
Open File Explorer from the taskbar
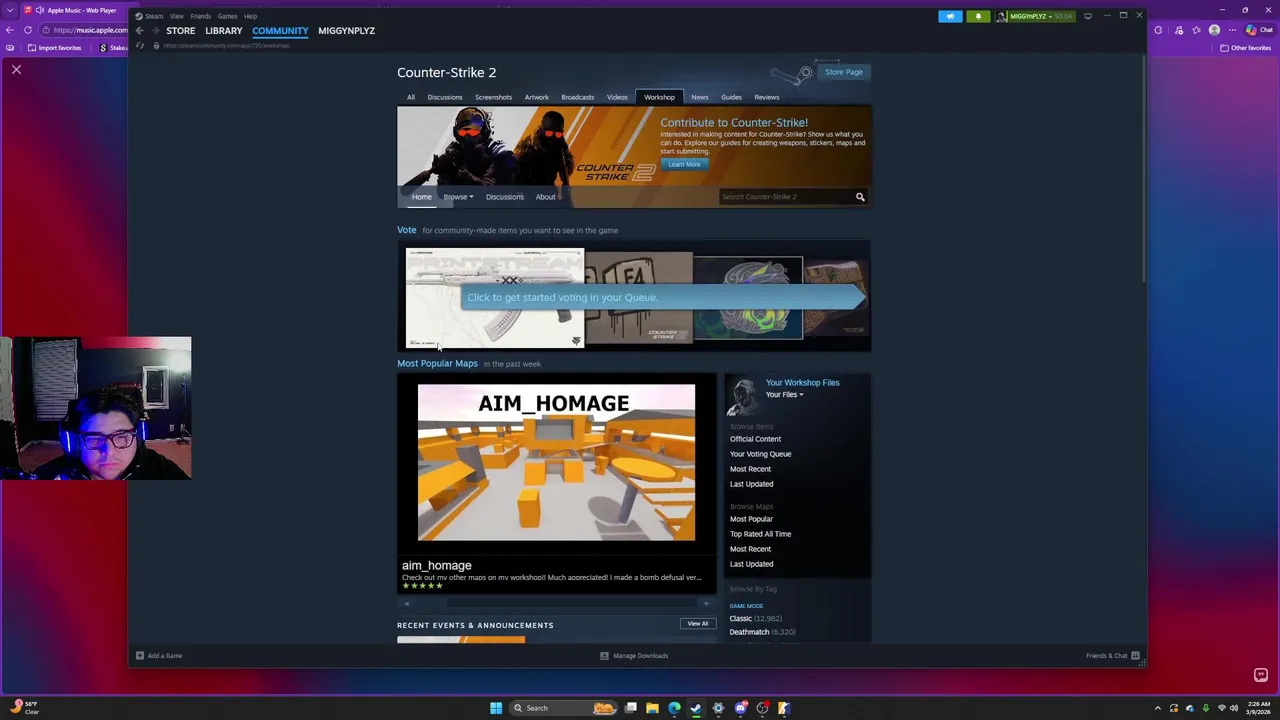652,708
